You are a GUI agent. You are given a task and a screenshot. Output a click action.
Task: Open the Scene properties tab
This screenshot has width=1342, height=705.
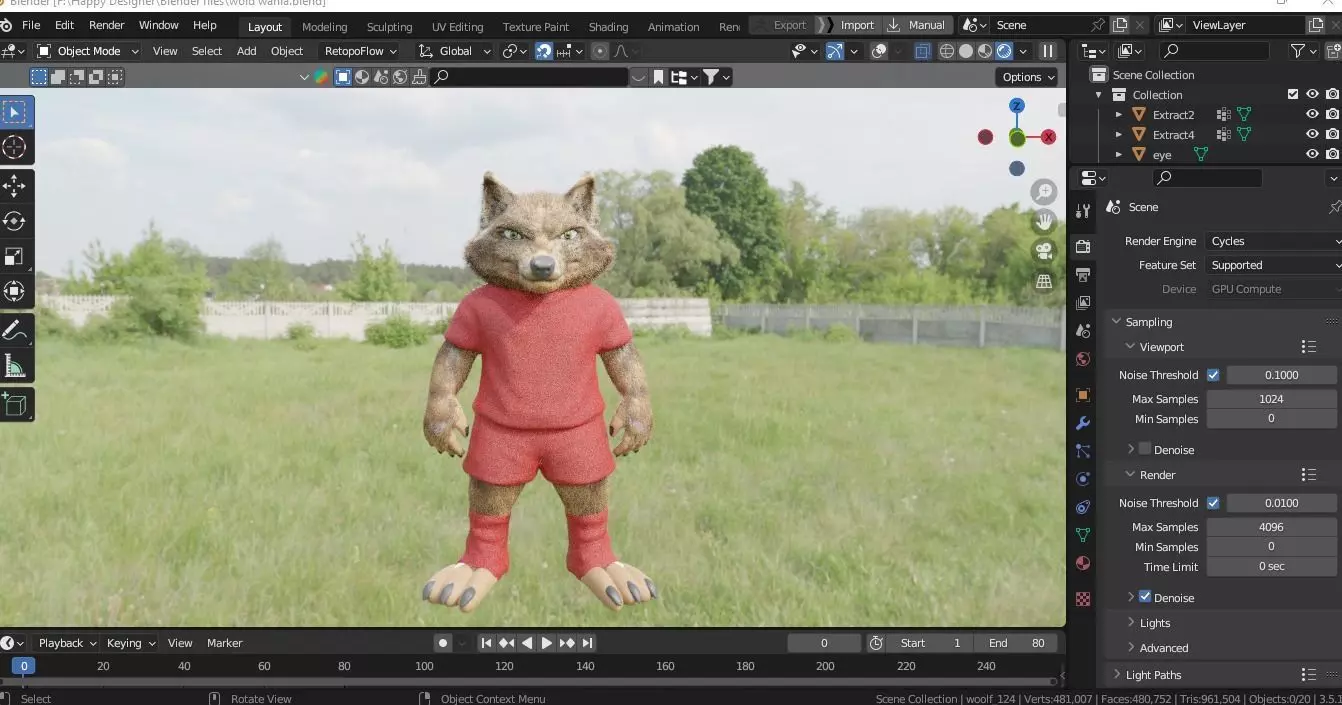pyautogui.click(x=1083, y=330)
